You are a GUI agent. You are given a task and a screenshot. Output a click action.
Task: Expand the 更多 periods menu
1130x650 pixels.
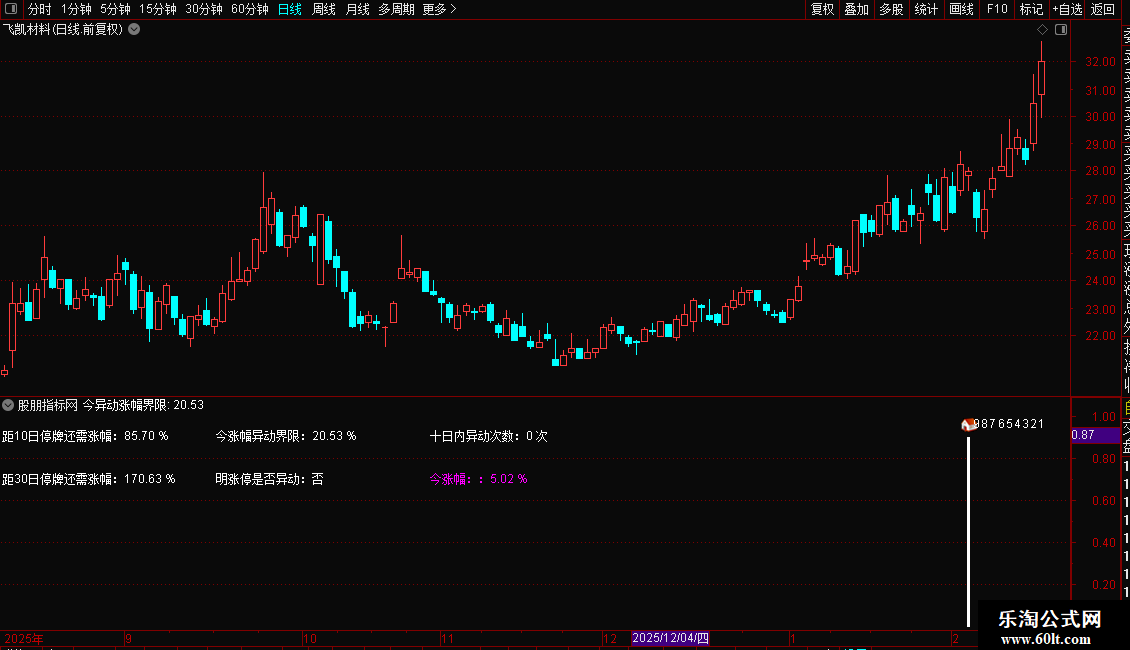coord(440,9)
